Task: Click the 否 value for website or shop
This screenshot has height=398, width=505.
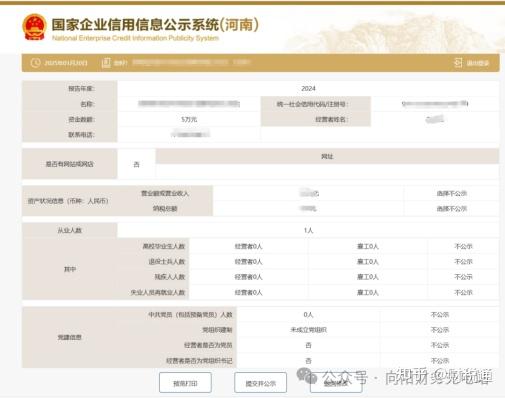Action: 136,164
